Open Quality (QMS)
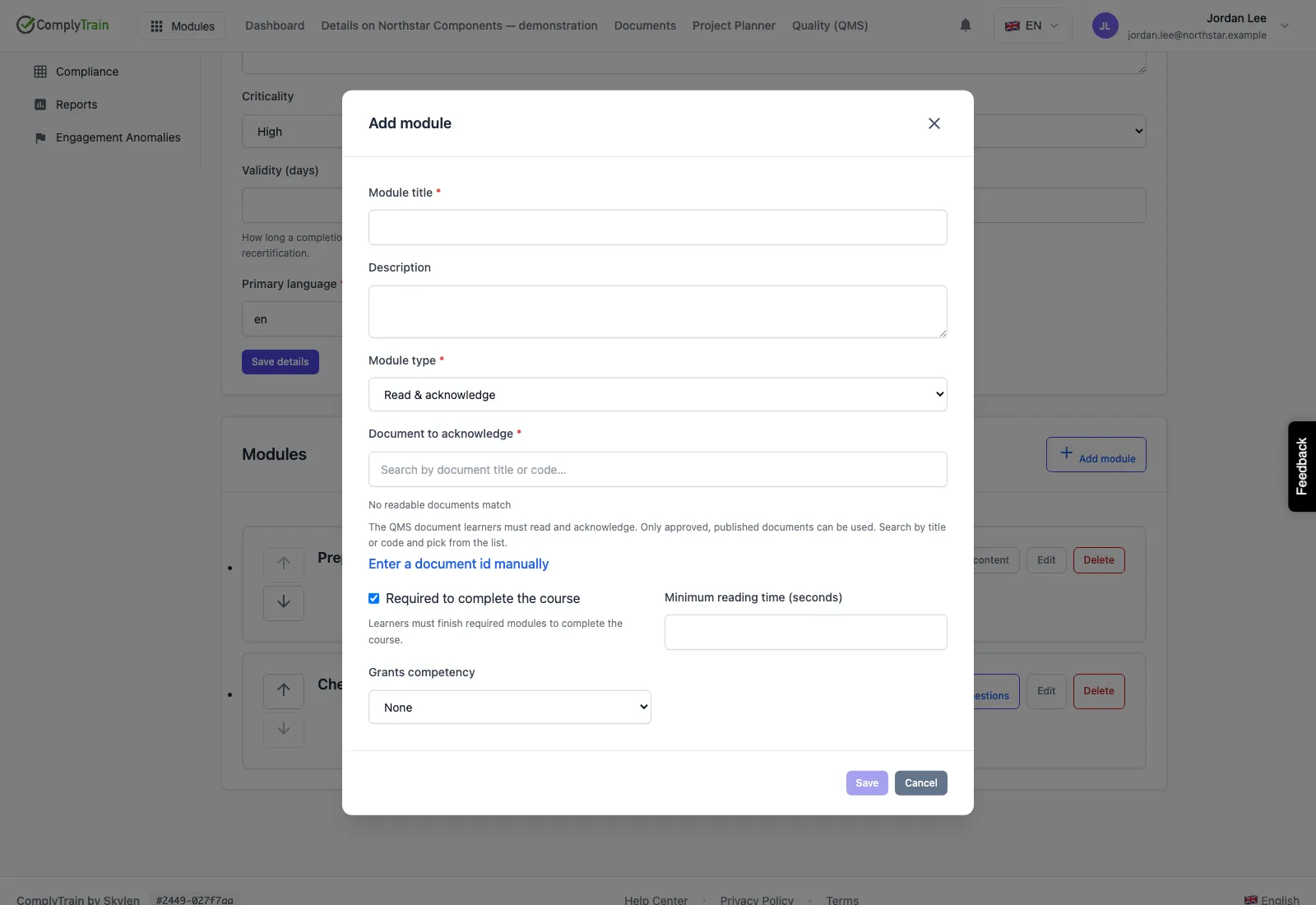Image resolution: width=1316 pixels, height=905 pixels. tap(830, 26)
